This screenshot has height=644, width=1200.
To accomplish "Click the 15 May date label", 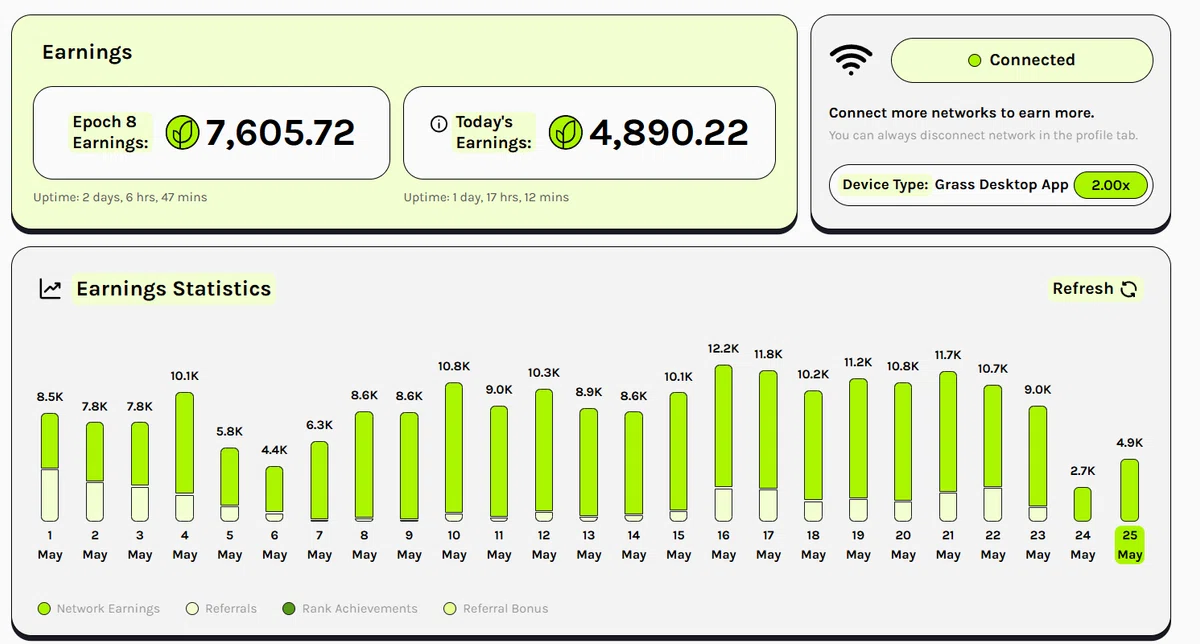I will [679, 545].
